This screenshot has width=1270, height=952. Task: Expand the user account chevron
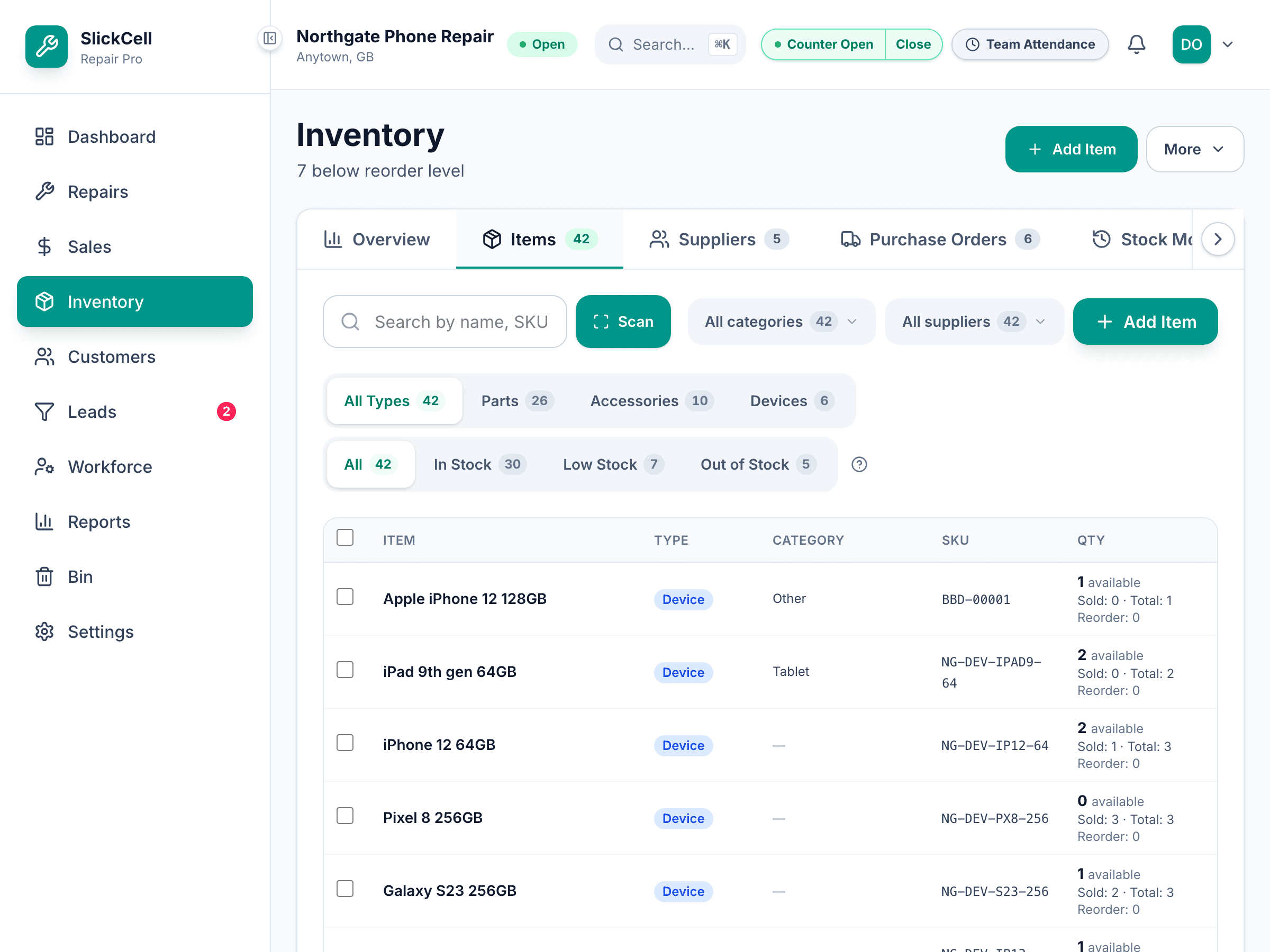pyautogui.click(x=1228, y=44)
